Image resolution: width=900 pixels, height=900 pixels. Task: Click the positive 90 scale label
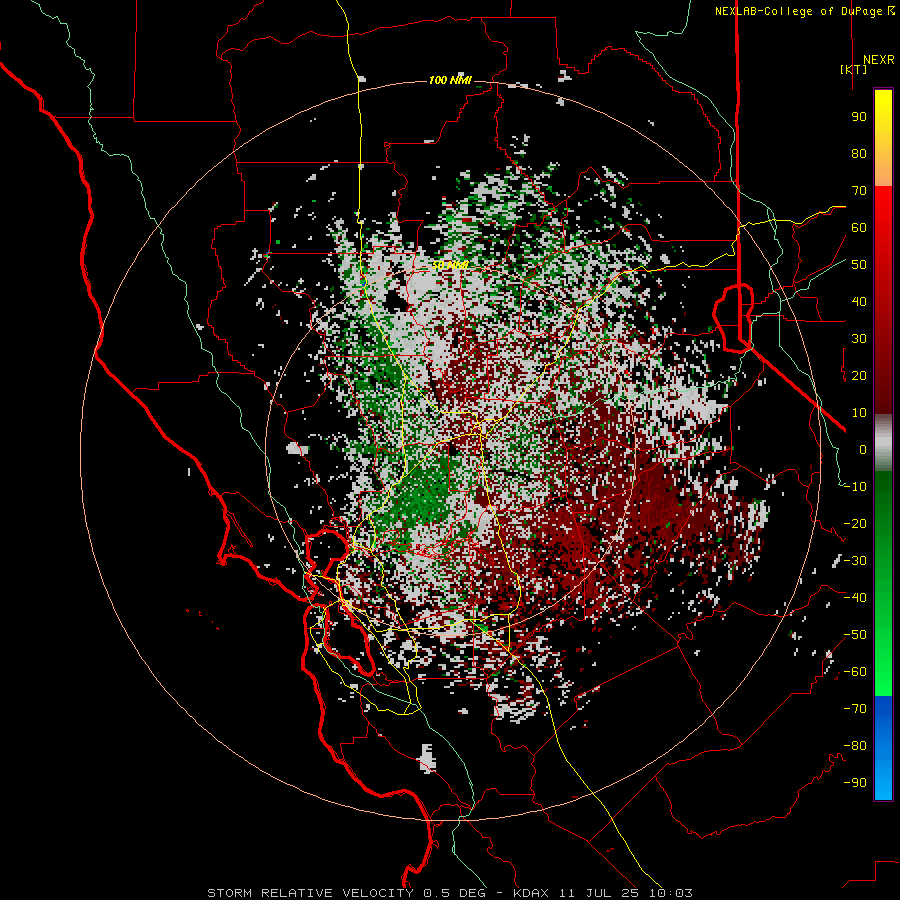pyautogui.click(x=859, y=117)
